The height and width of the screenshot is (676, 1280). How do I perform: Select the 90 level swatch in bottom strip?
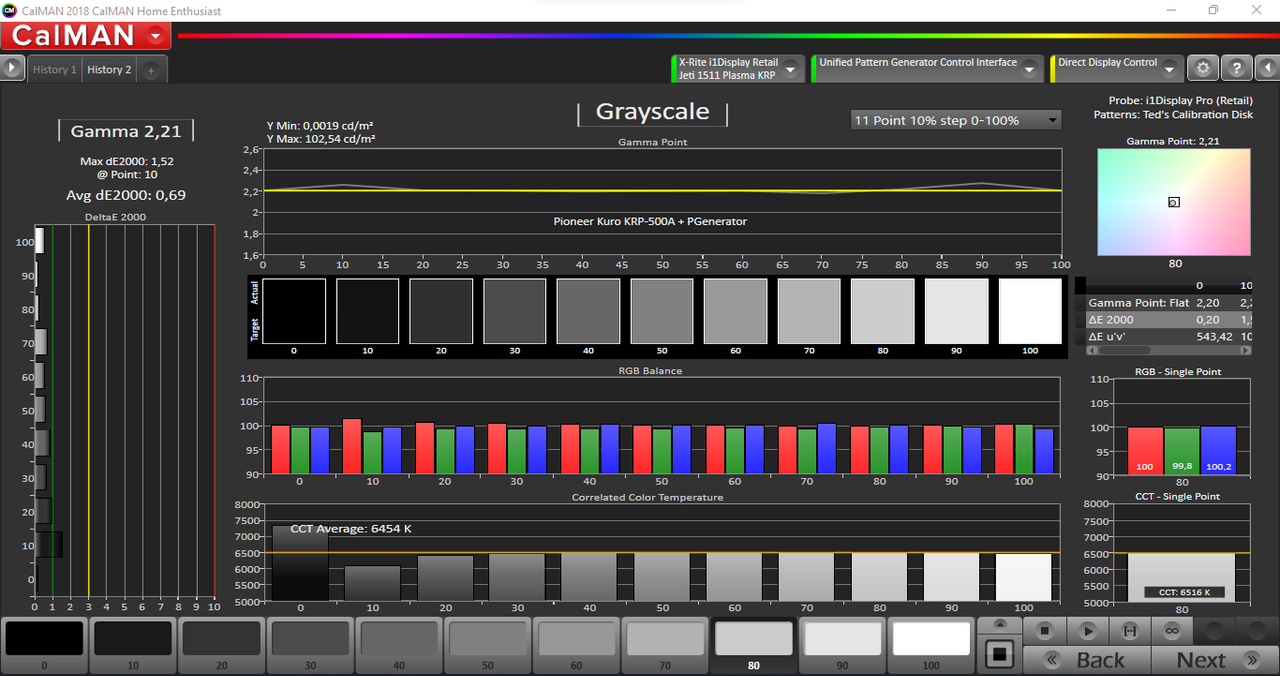pos(842,646)
